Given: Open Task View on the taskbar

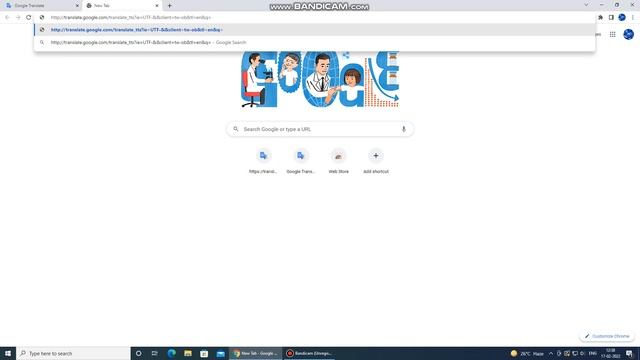Looking at the screenshot, I should (x=155, y=353).
